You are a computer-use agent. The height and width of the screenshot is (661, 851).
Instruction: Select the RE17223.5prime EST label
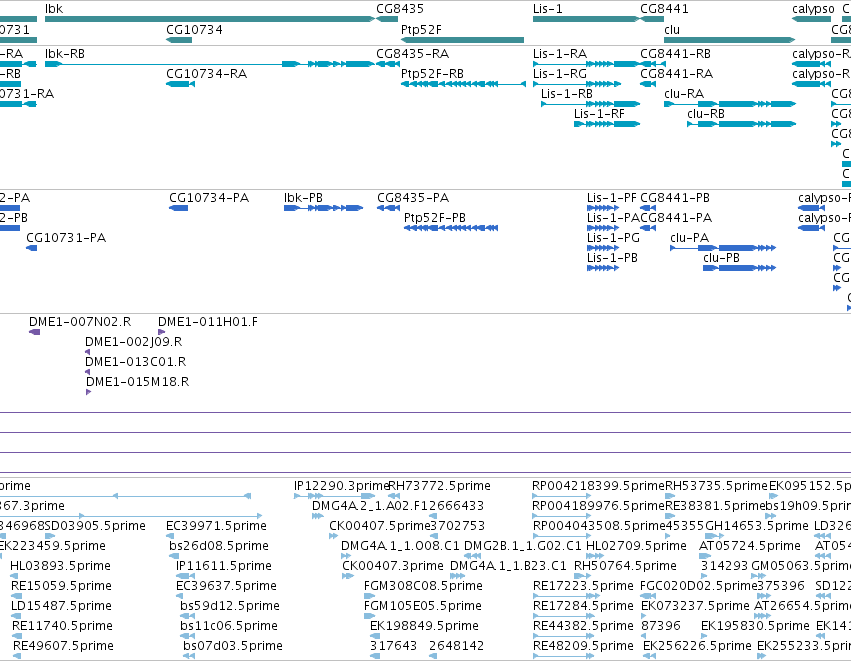coord(583,587)
